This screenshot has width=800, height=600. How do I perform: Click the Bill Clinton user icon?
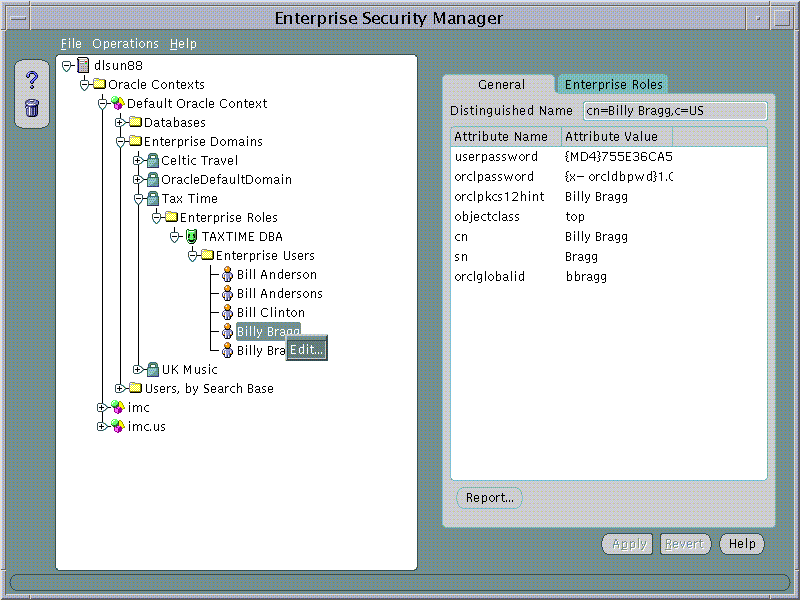(x=228, y=312)
